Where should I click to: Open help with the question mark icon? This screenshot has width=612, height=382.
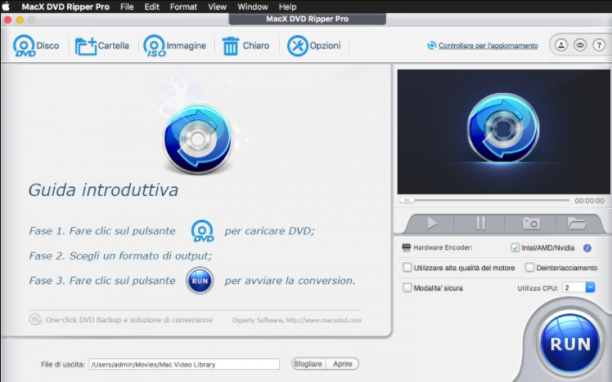599,45
